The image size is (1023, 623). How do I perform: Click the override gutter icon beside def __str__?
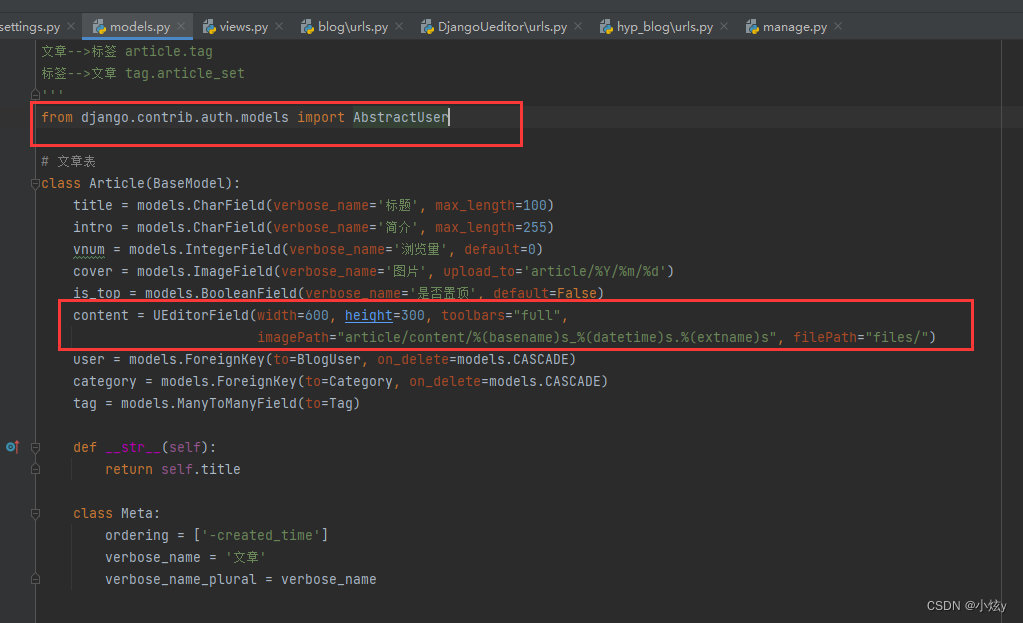tap(12, 447)
